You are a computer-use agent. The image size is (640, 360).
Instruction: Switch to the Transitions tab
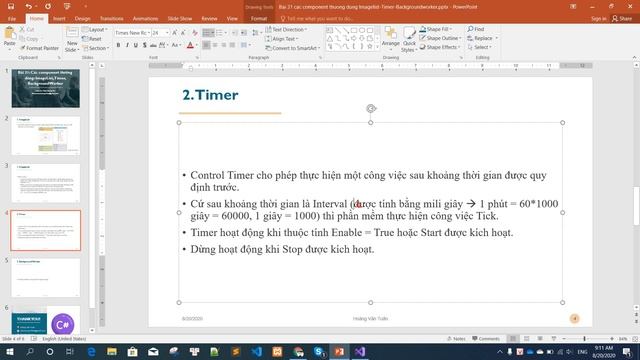point(111,18)
